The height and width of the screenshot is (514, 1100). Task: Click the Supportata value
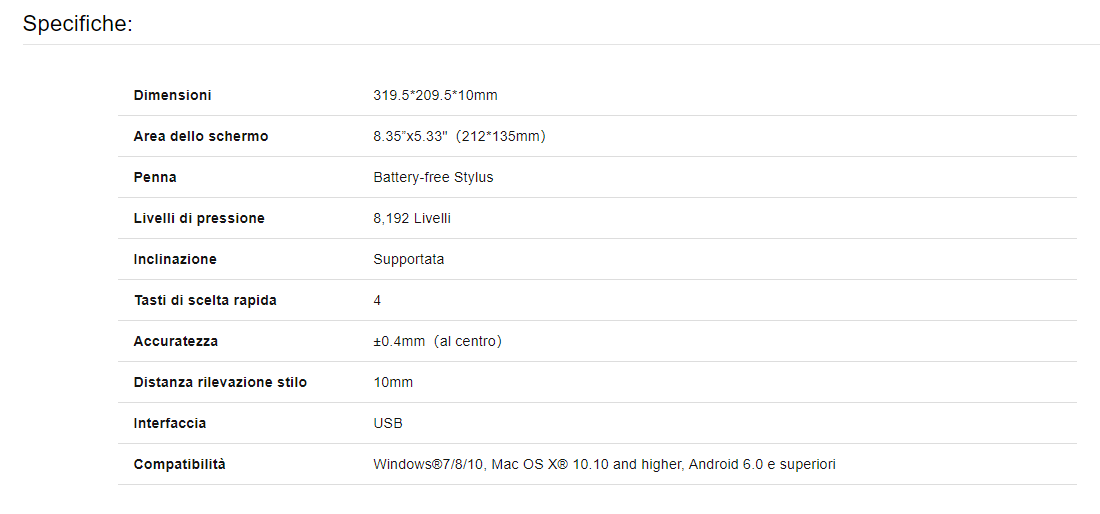click(x=409, y=259)
